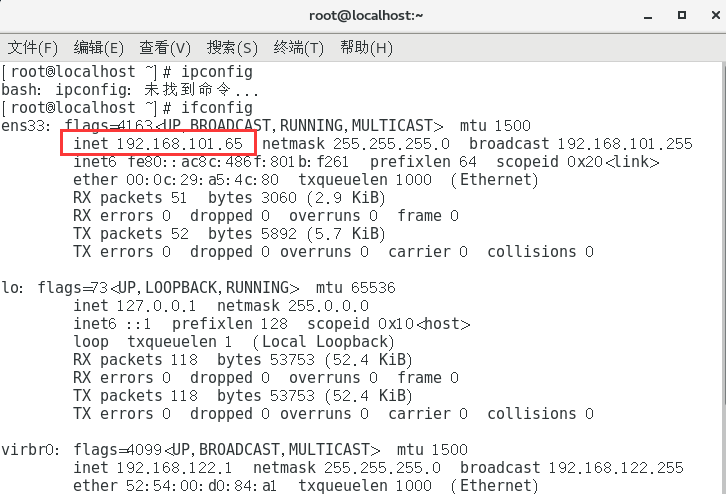The height and width of the screenshot is (494, 726).
Task: Click ether 00:0c:29:a5:4c:80 MAC address
Action: click(x=176, y=180)
